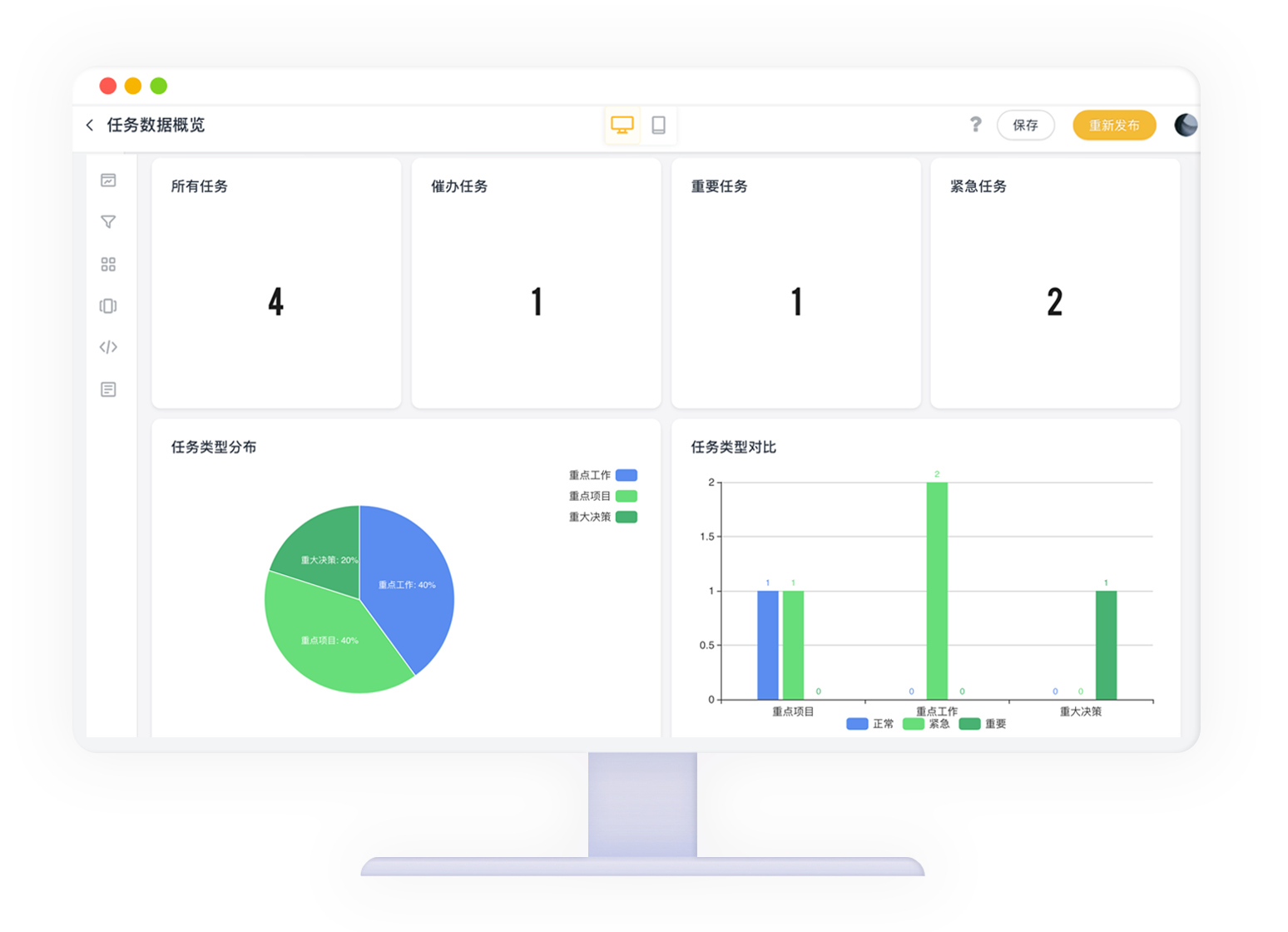Click the 保存 button
Screen dimensions: 1288x932
click(1025, 126)
